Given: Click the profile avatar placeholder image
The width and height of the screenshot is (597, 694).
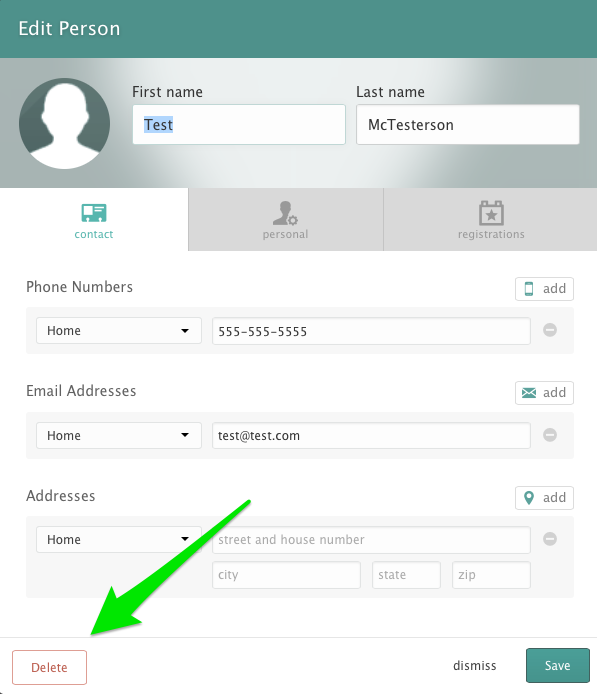Looking at the screenshot, I should (x=65, y=123).
